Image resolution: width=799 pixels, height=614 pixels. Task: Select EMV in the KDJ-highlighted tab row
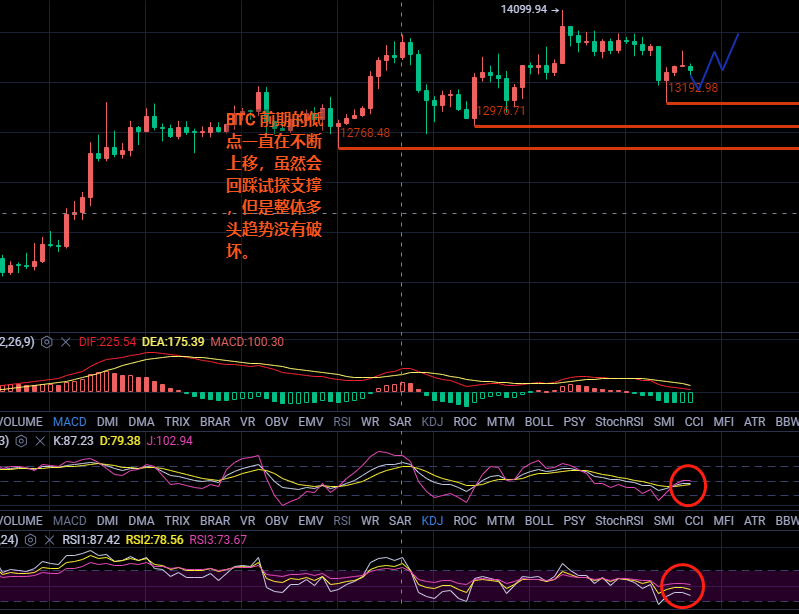click(x=311, y=521)
